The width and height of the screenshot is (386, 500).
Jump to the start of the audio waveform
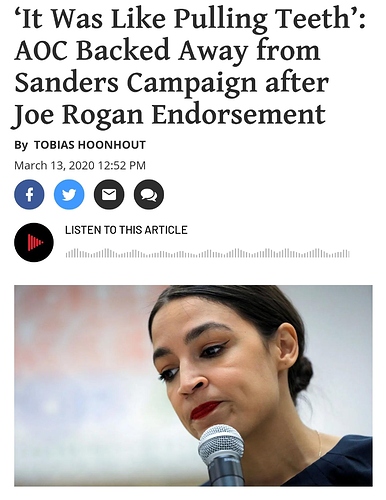[67, 253]
